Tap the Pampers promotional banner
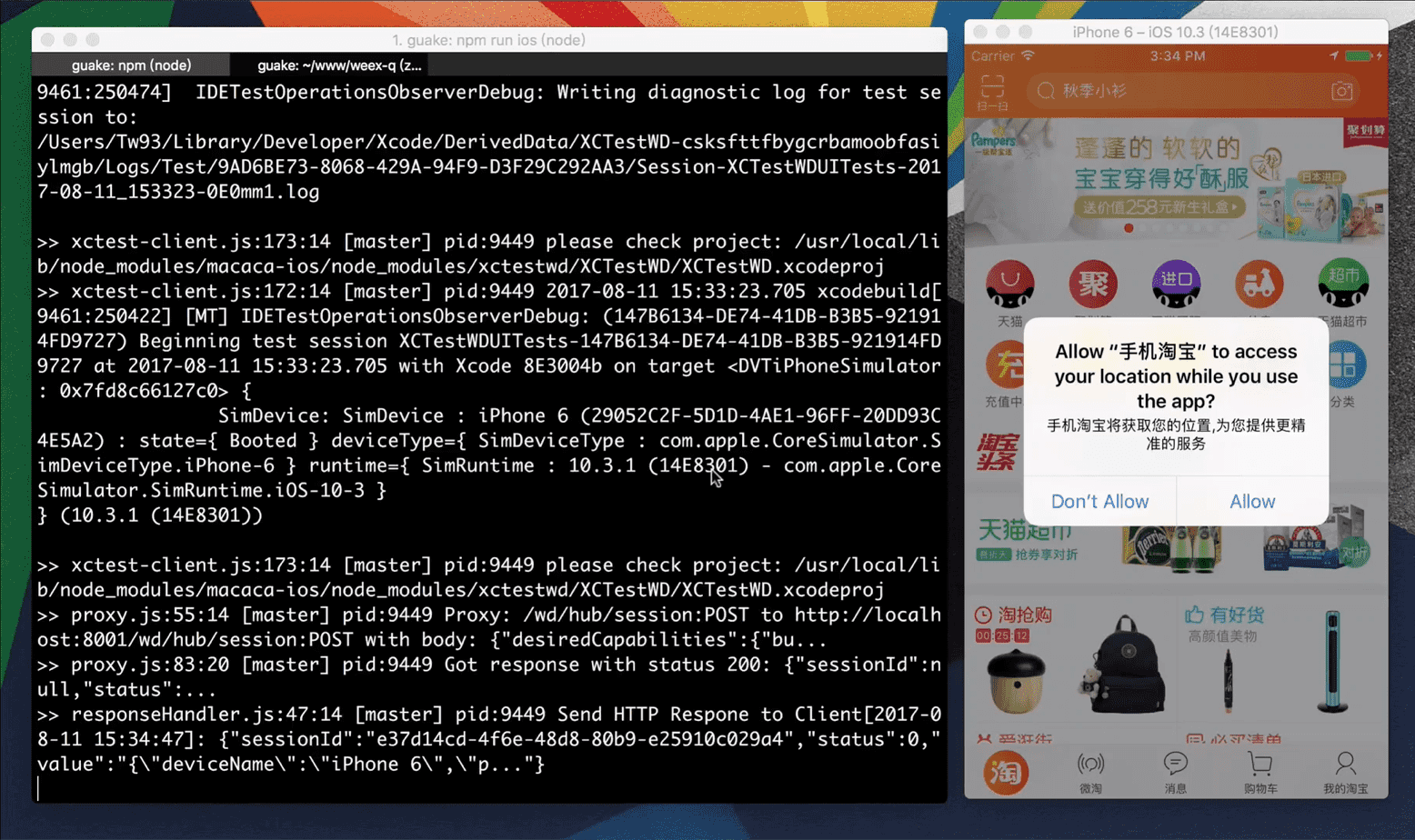1415x840 pixels. tap(1176, 182)
